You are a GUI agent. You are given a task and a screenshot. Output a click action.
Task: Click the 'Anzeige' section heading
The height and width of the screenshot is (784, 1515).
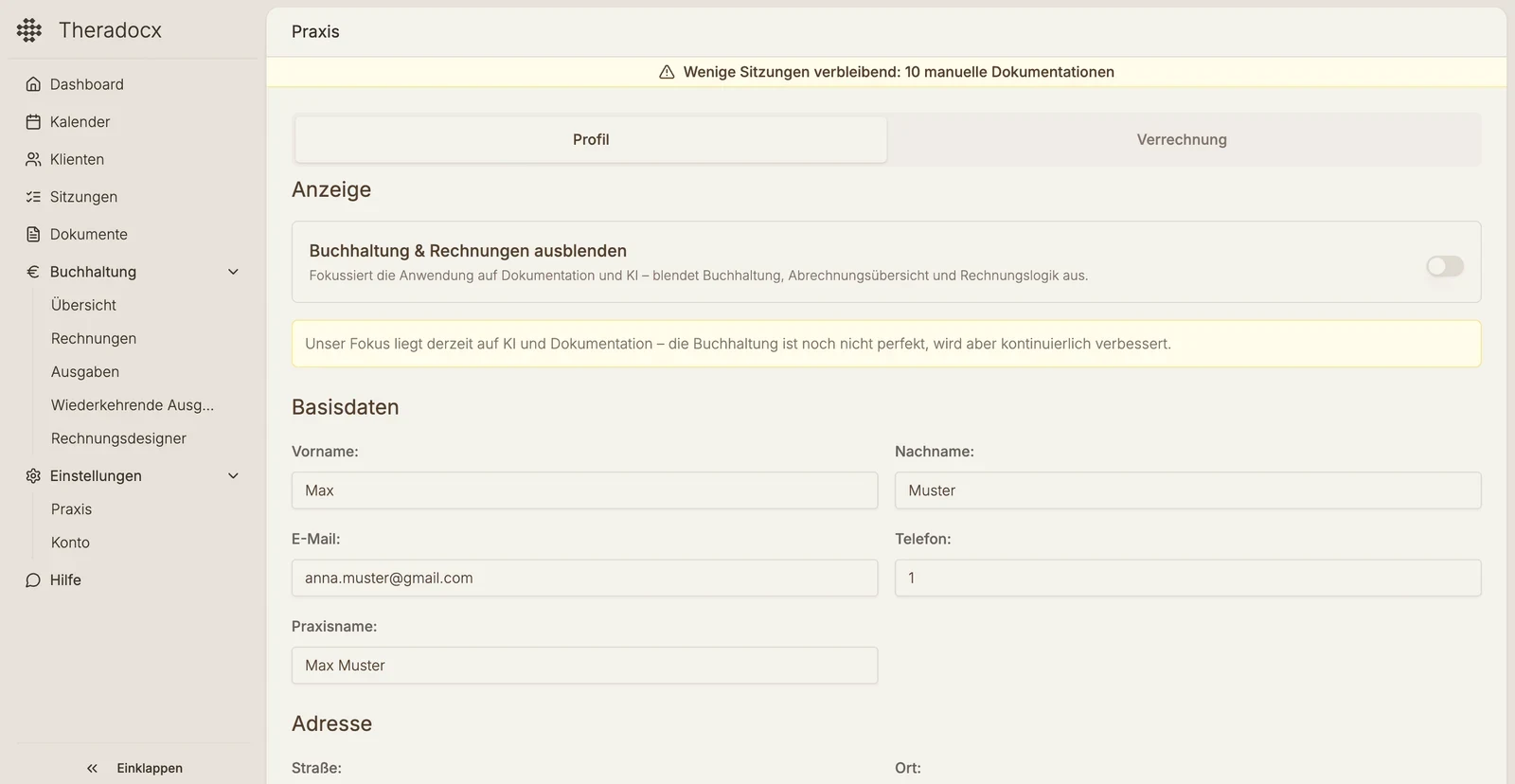[x=331, y=189]
